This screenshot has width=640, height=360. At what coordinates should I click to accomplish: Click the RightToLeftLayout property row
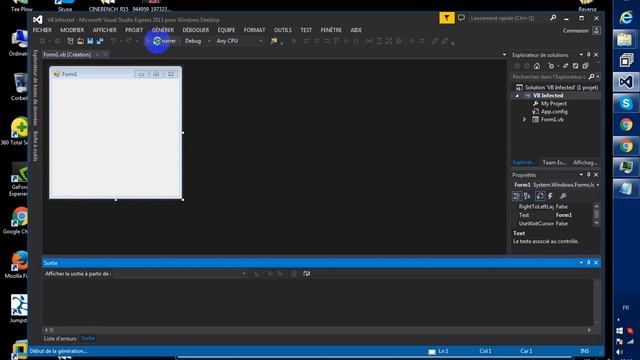tap(553, 207)
